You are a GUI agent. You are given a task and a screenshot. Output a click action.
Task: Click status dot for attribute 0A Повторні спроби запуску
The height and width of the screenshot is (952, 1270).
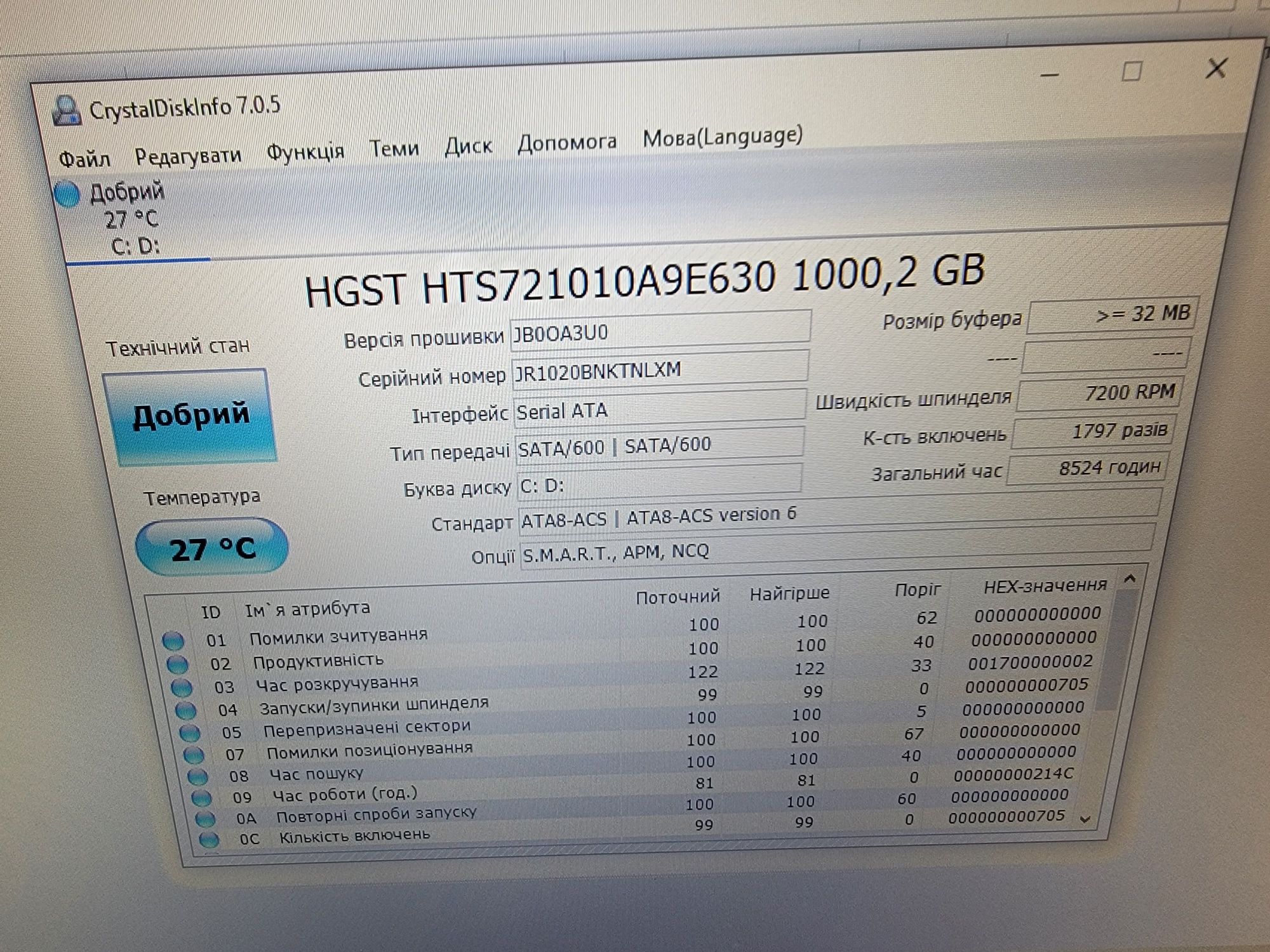[205, 819]
